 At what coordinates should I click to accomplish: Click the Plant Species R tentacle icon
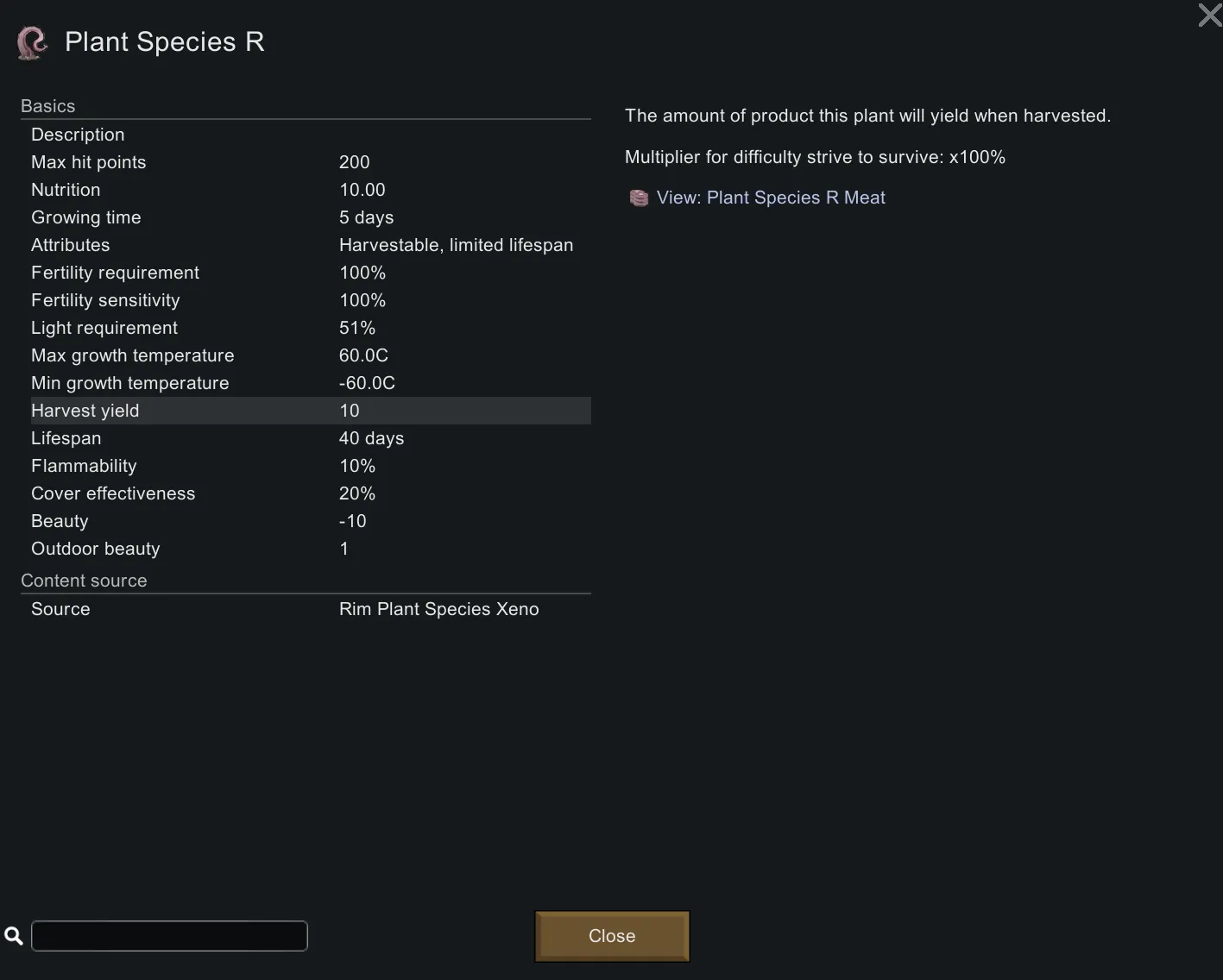[32, 42]
